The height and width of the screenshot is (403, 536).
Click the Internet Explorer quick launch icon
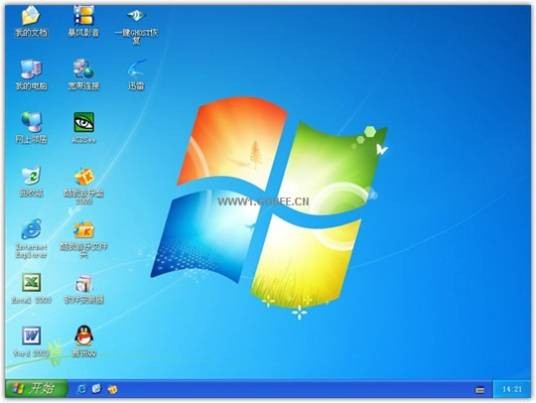pyautogui.click(x=81, y=389)
